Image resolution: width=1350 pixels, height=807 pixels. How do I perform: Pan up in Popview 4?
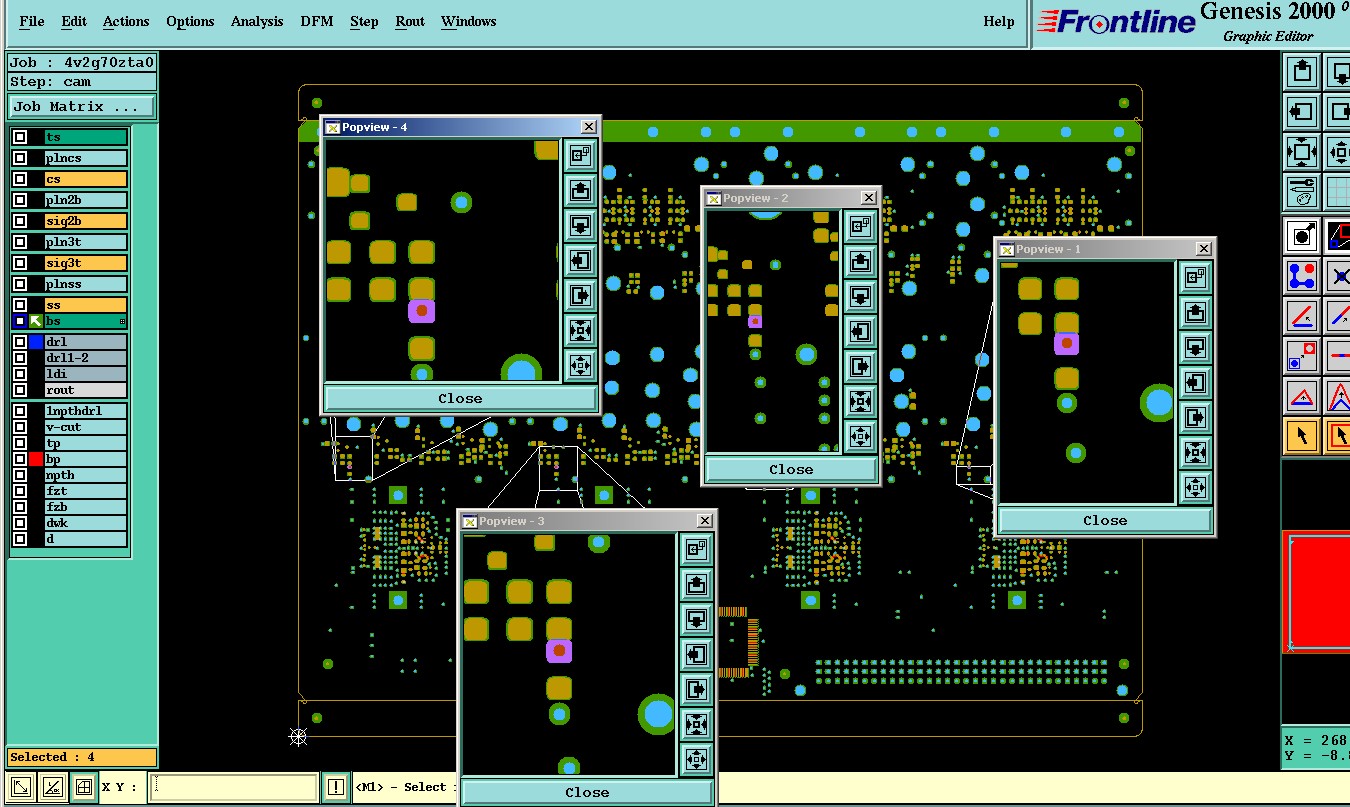coord(580,190)
